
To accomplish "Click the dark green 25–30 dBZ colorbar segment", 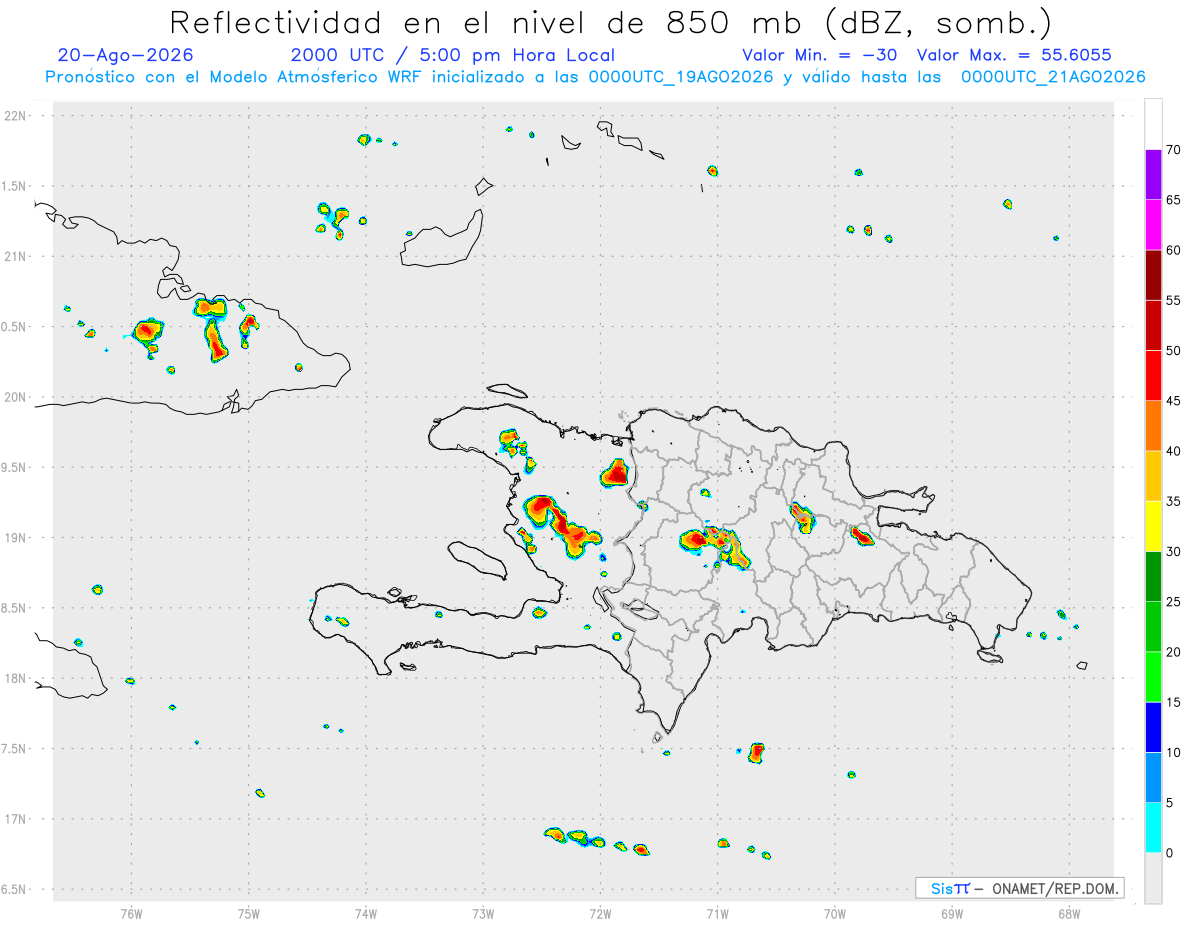I will 1153,577.
